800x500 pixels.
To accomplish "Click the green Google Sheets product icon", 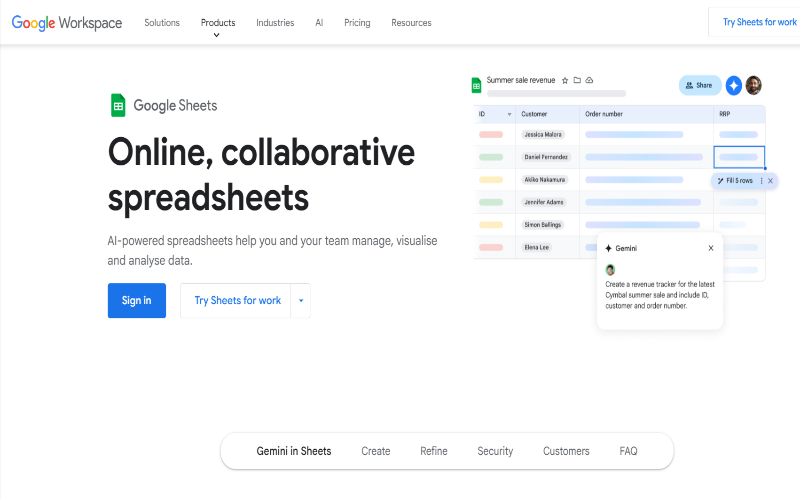I will (x=118, y=106).
